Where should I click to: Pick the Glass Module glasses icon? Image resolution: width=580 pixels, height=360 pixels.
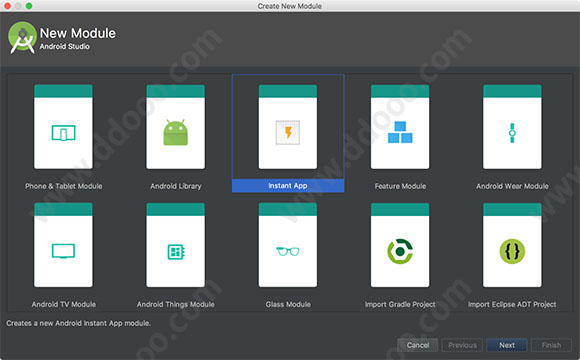(x=288, y=251)
